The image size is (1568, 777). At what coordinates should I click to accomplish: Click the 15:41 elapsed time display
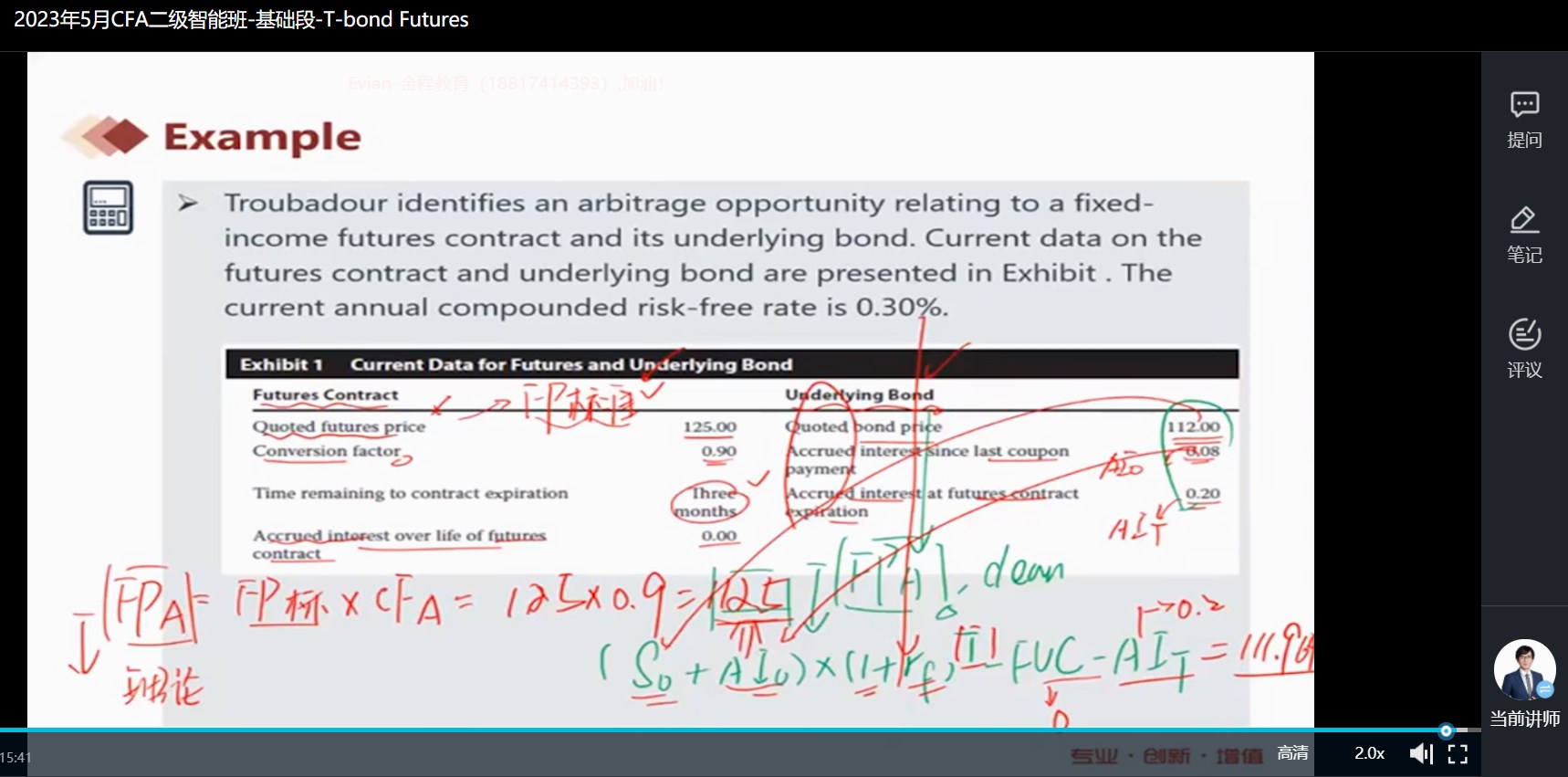click(x=16, y=757)
